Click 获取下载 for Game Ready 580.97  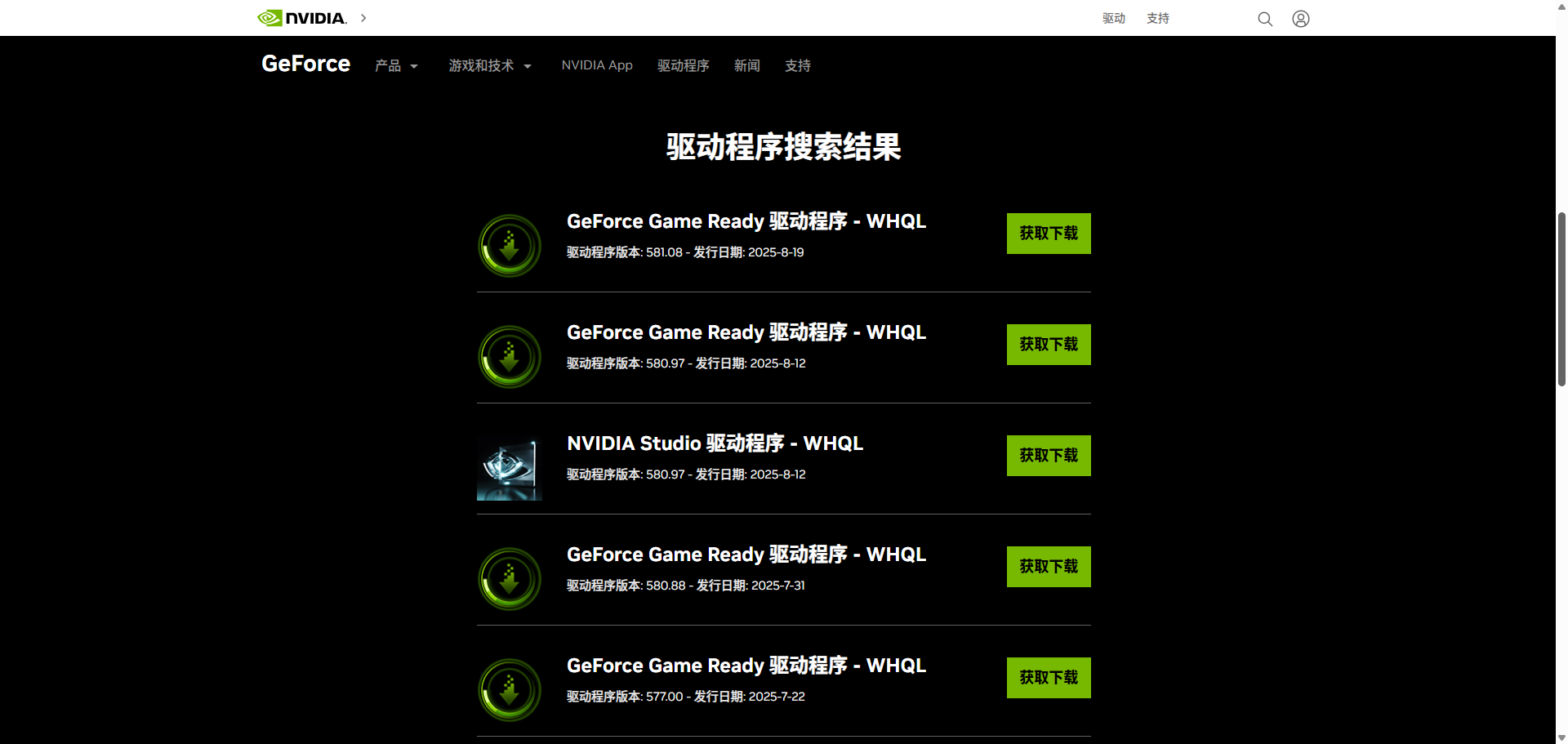click(1049, 345)
